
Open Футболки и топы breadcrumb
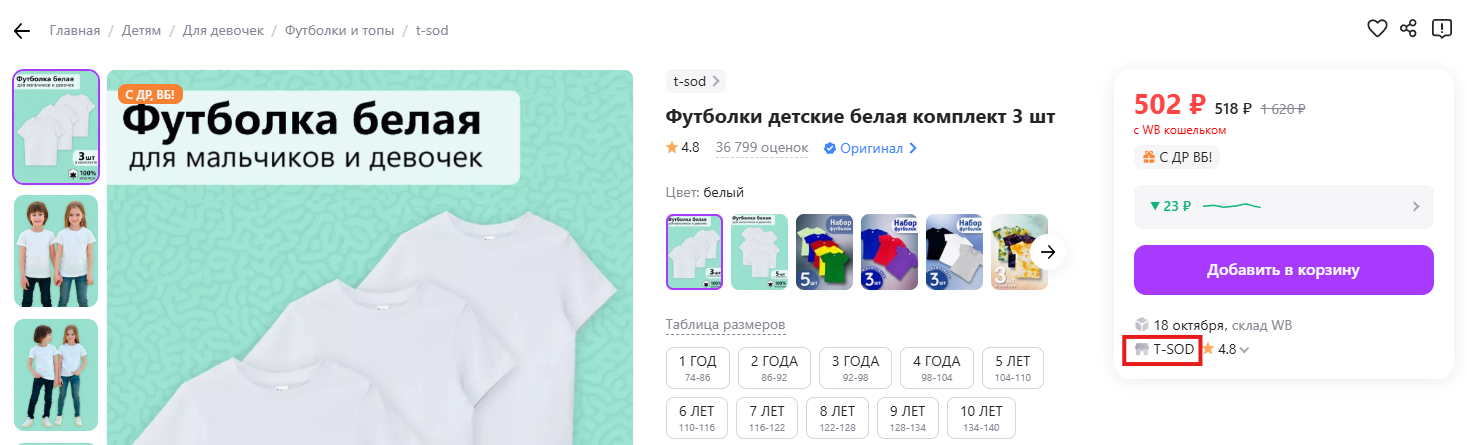point(339,31)
